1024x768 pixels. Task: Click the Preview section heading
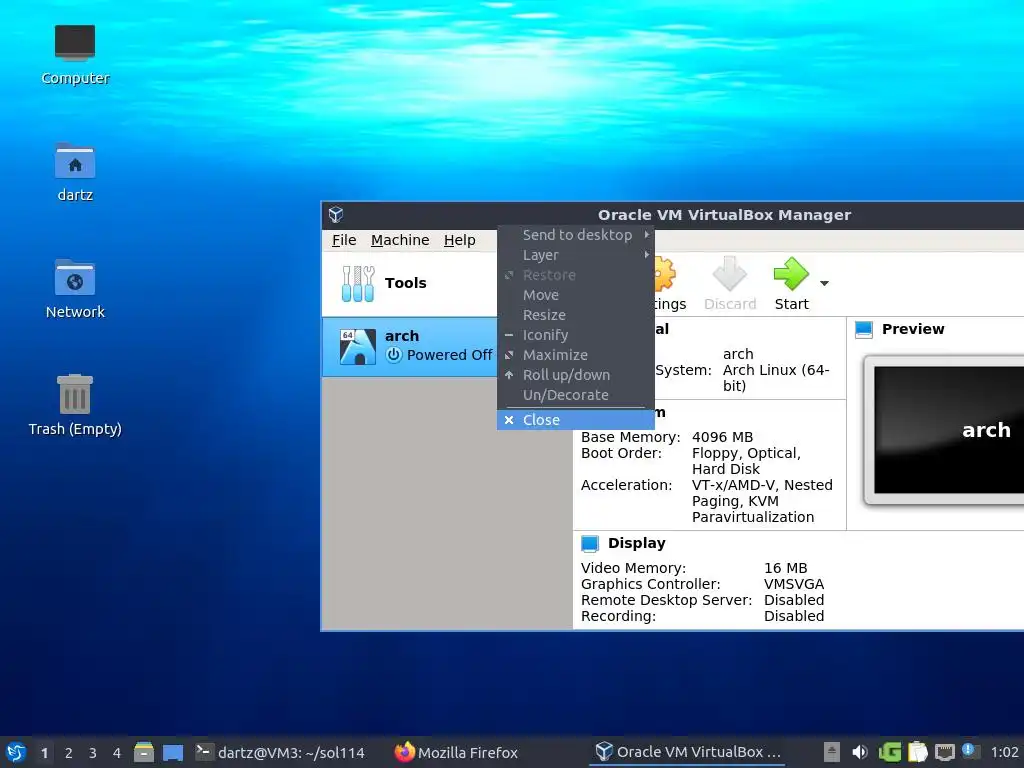tap(913, 329)
